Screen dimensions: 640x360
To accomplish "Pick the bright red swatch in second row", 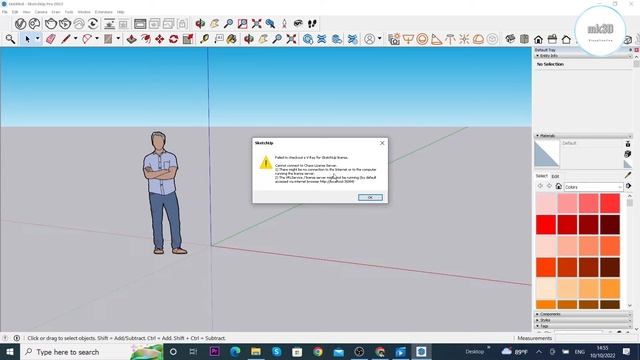I will tap(546, 224).
